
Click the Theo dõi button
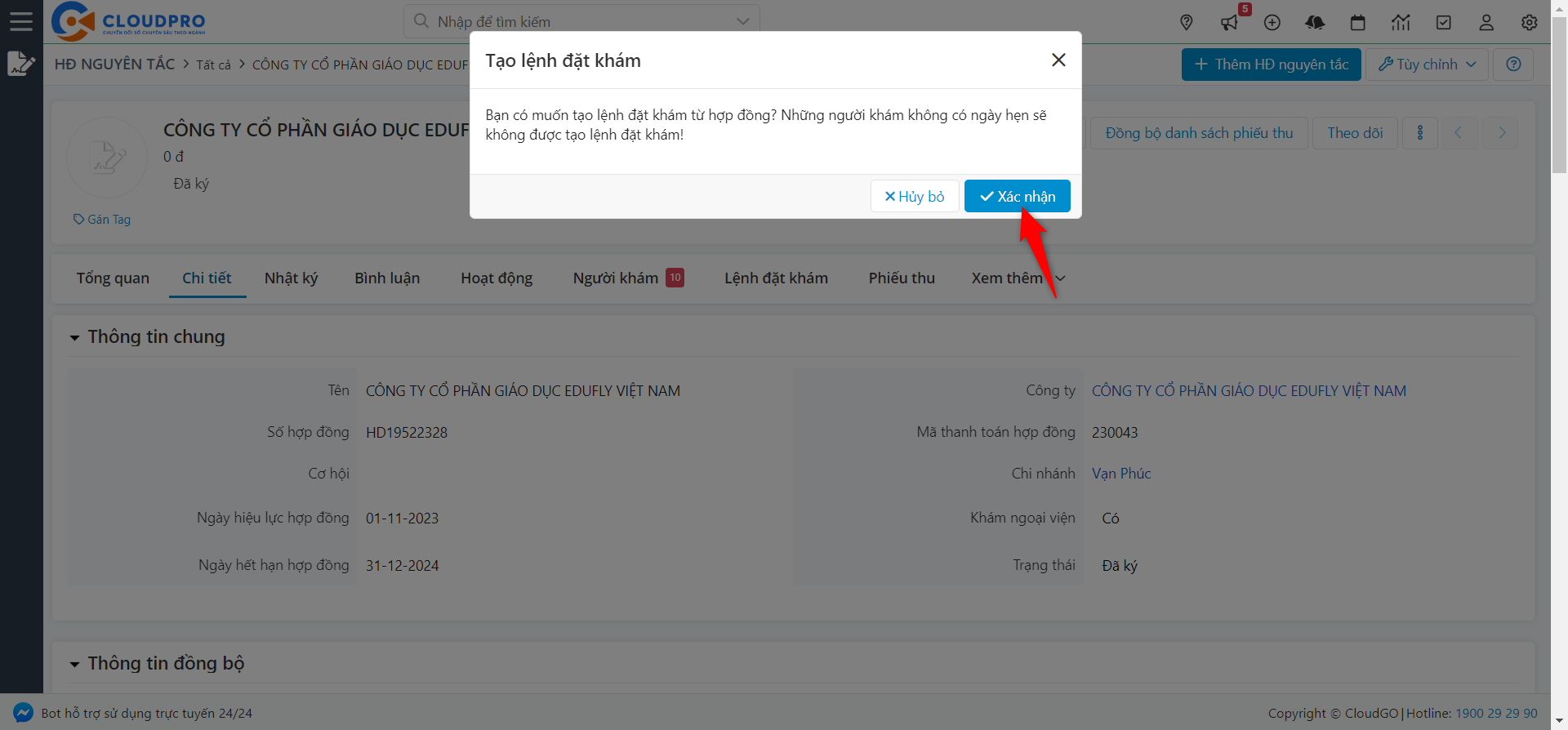click(1355, 133)
